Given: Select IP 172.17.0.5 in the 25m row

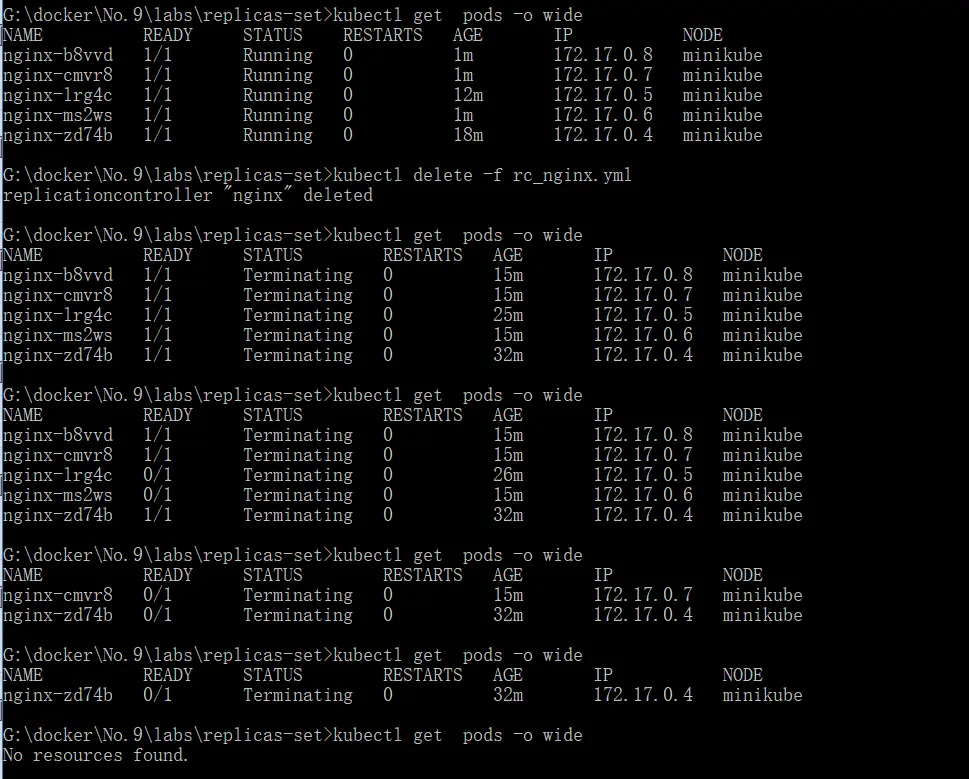Looking at the screenshot, I should click(643, 315).
